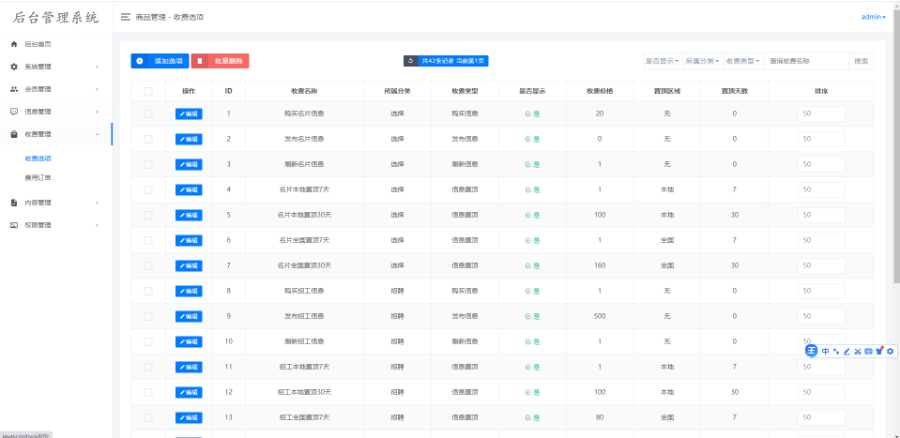Click the scissors icon in the IME toolbar
Viewport: 900px width, 438px height.
tap(857, 351)
